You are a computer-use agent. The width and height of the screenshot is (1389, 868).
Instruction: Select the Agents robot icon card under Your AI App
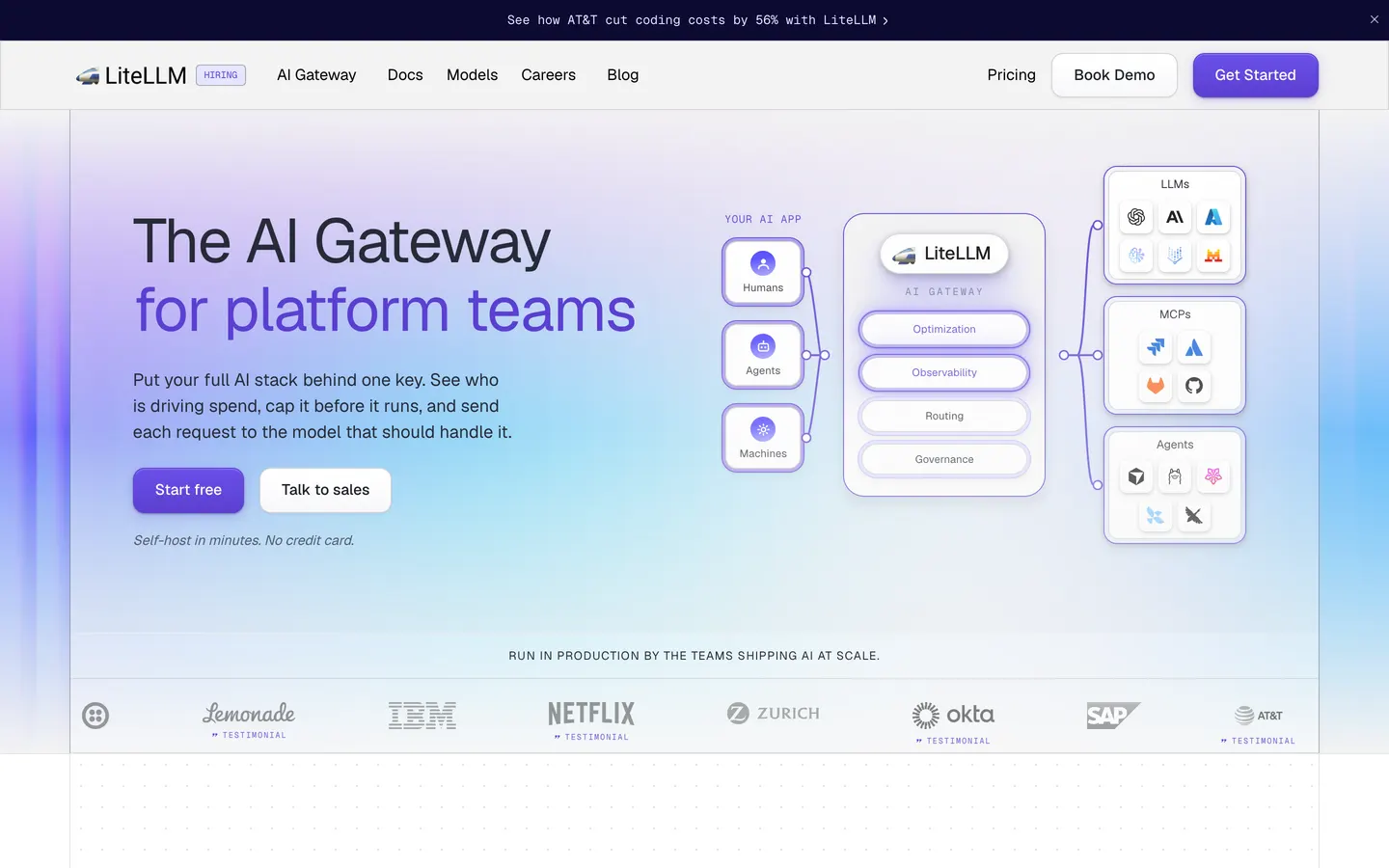[763, 355]
